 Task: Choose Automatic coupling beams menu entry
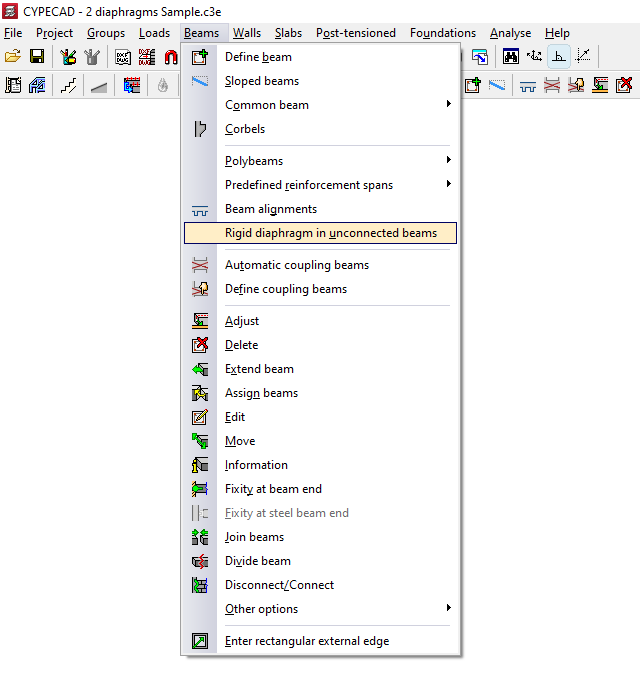[x=320, y=265]
